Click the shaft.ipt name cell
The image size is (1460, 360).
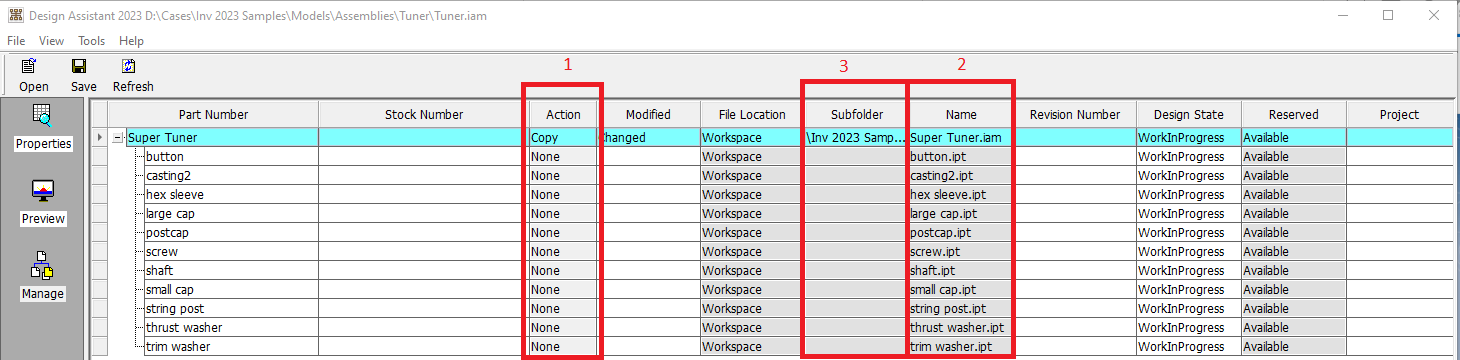click(x=962, y=271)
